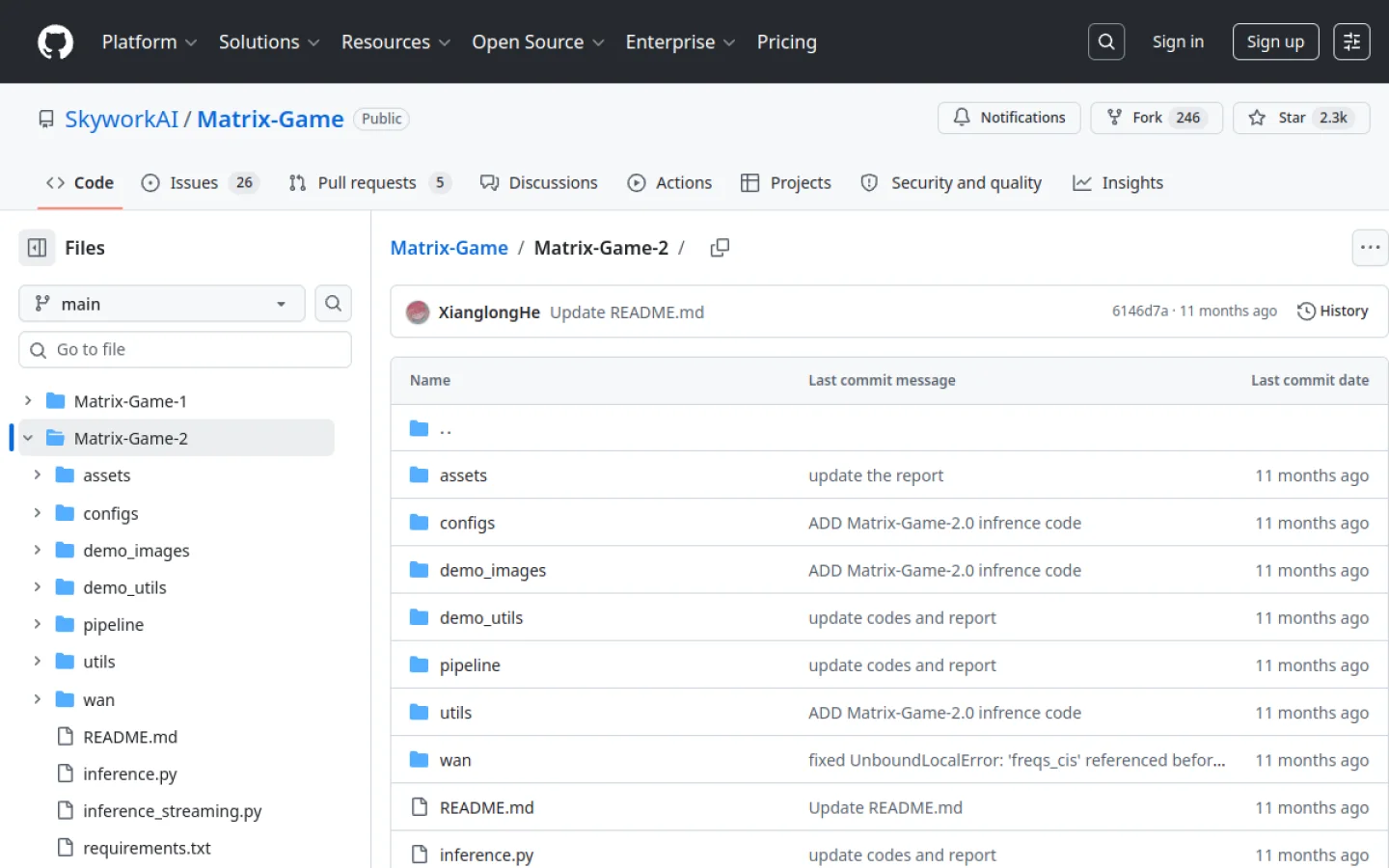Open README.md in the file tree

point(130,737)
